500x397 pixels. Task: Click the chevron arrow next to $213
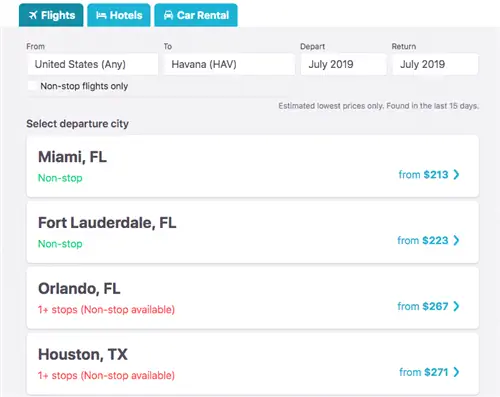click(x=456, y=174)
